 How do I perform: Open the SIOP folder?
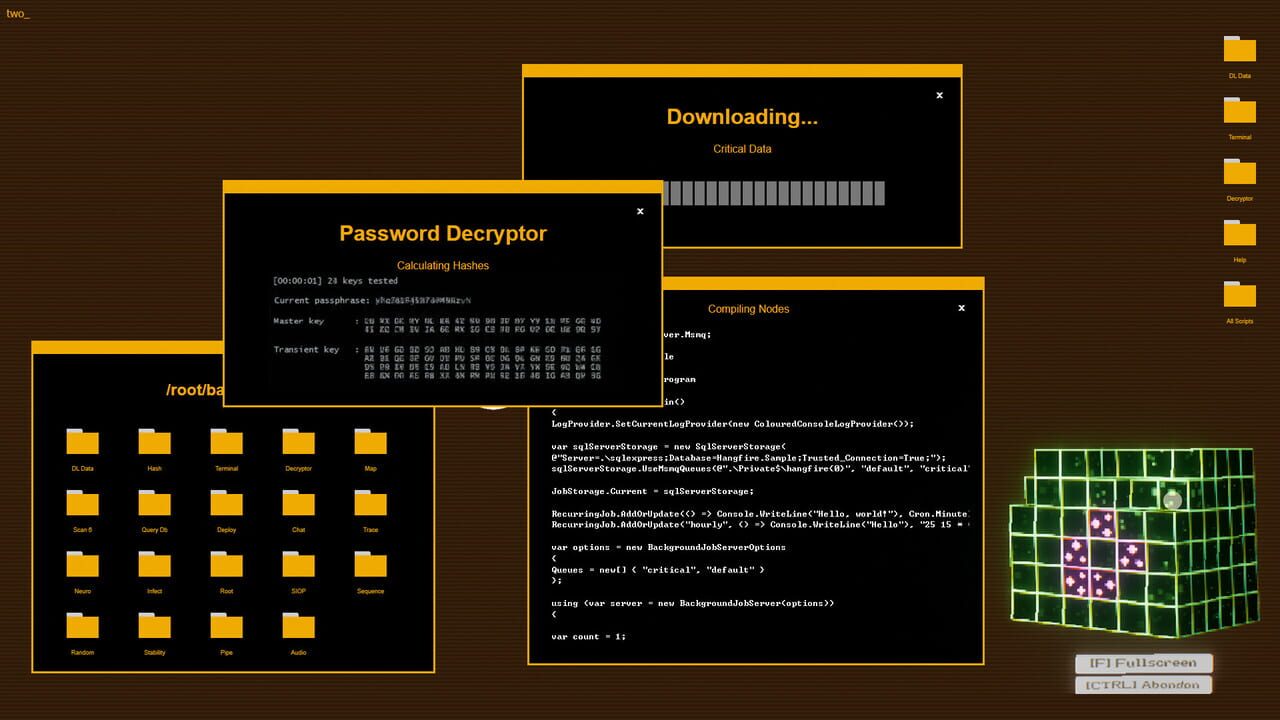[298, 564]
